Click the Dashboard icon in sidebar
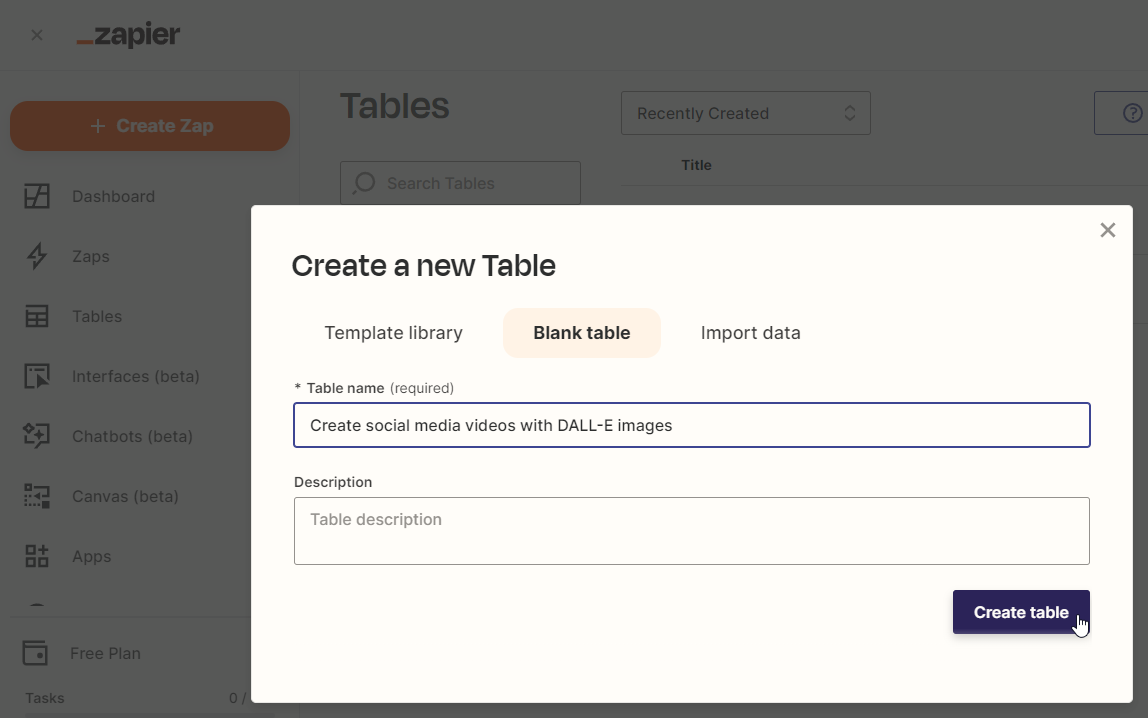The width and height of the screenshot is (1148, 718). pos(37,196)
